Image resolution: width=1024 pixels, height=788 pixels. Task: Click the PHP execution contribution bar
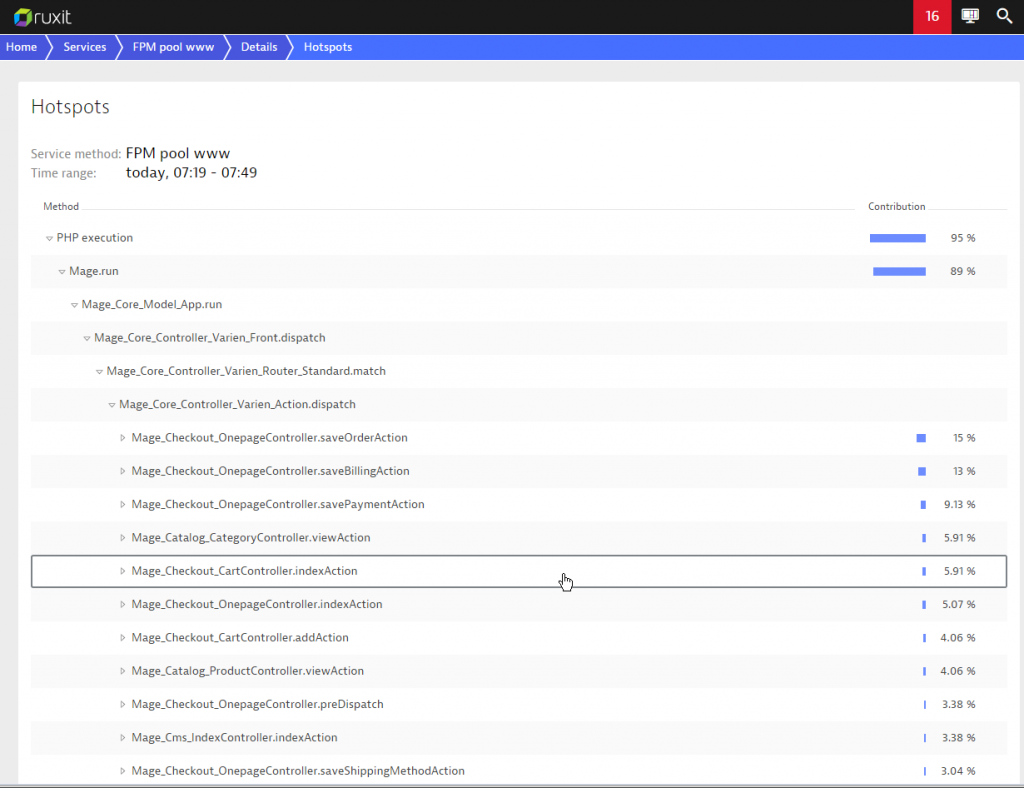(x=897, y=238)
